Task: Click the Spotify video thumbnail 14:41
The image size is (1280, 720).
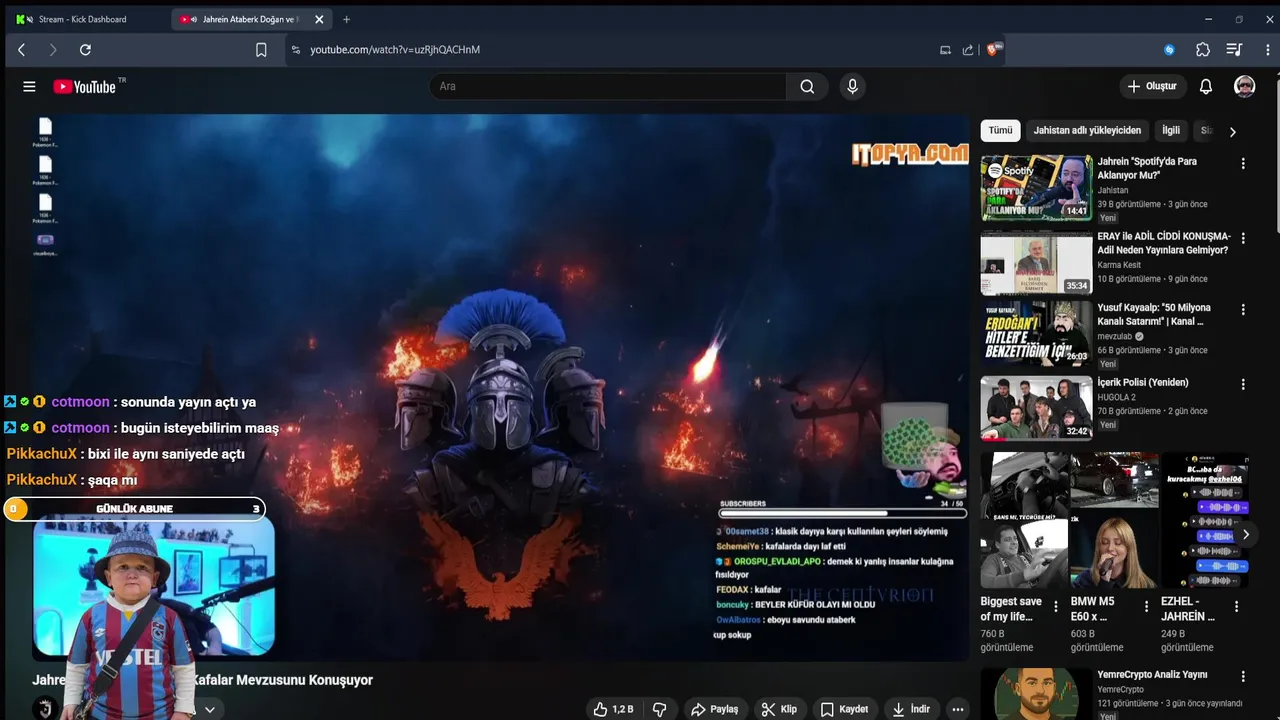Action: pos(1036,187)
